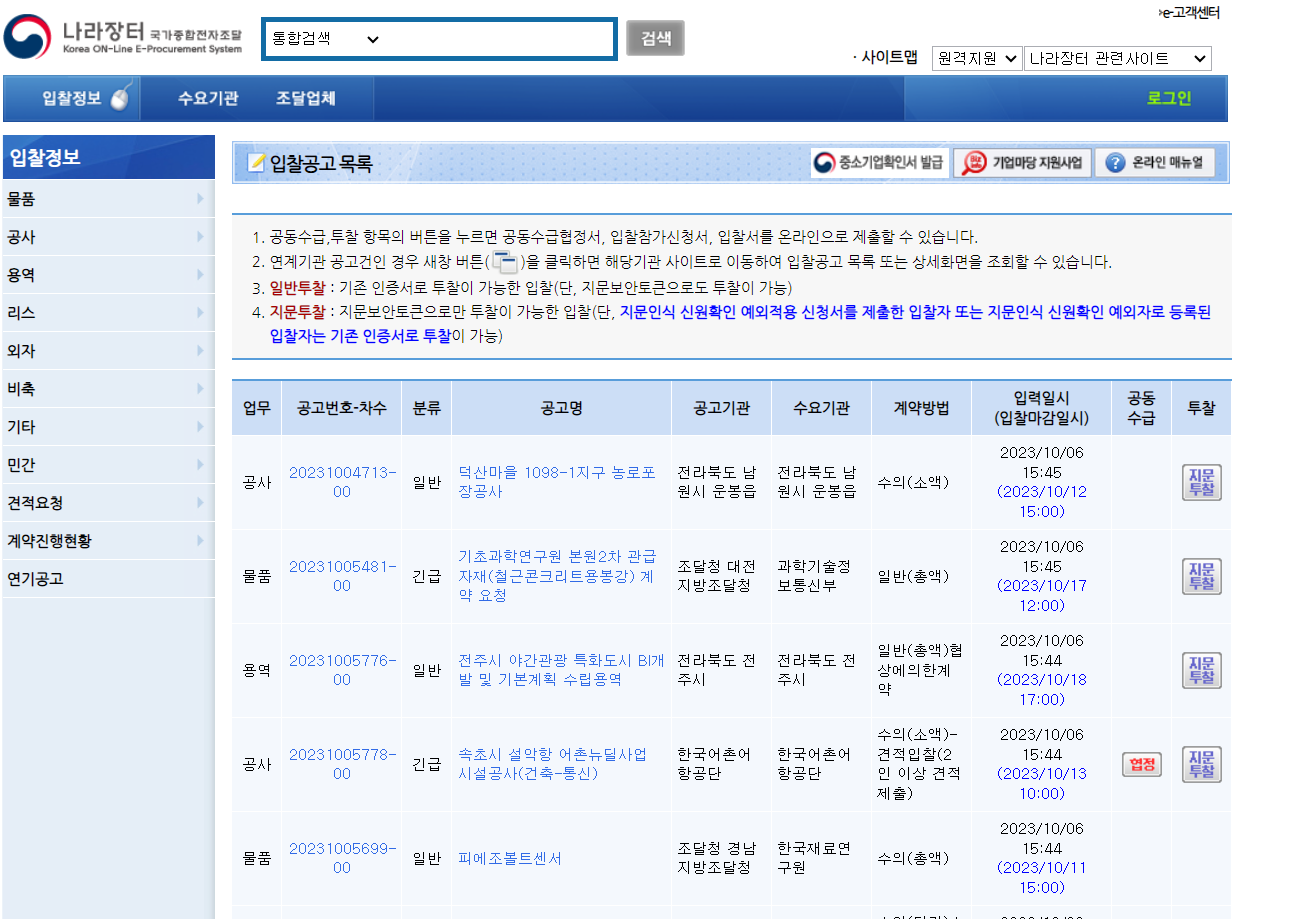Screen dimensions: 1290x919
Task: Click 지문투찰 for 전주시 야간관광 용역
Action: tap(1200, 670)
